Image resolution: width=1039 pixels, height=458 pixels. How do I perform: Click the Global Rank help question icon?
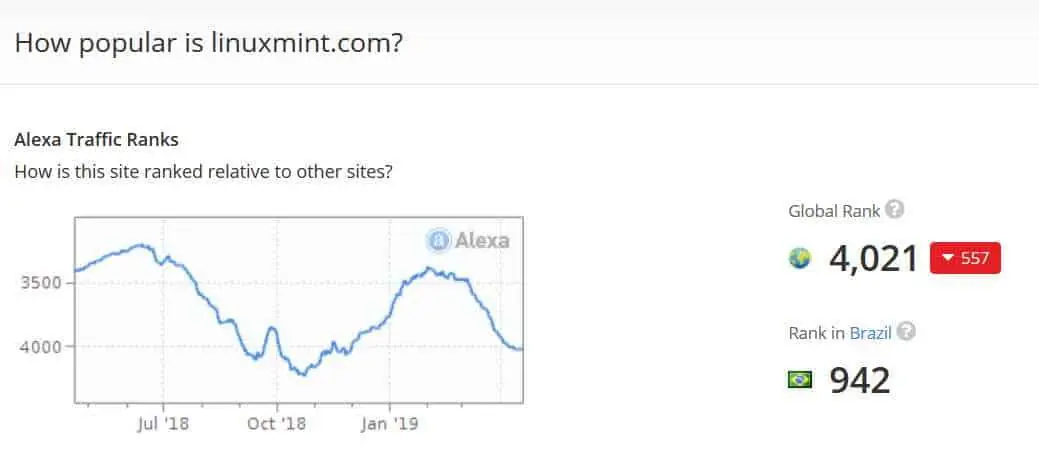point(895,210)
